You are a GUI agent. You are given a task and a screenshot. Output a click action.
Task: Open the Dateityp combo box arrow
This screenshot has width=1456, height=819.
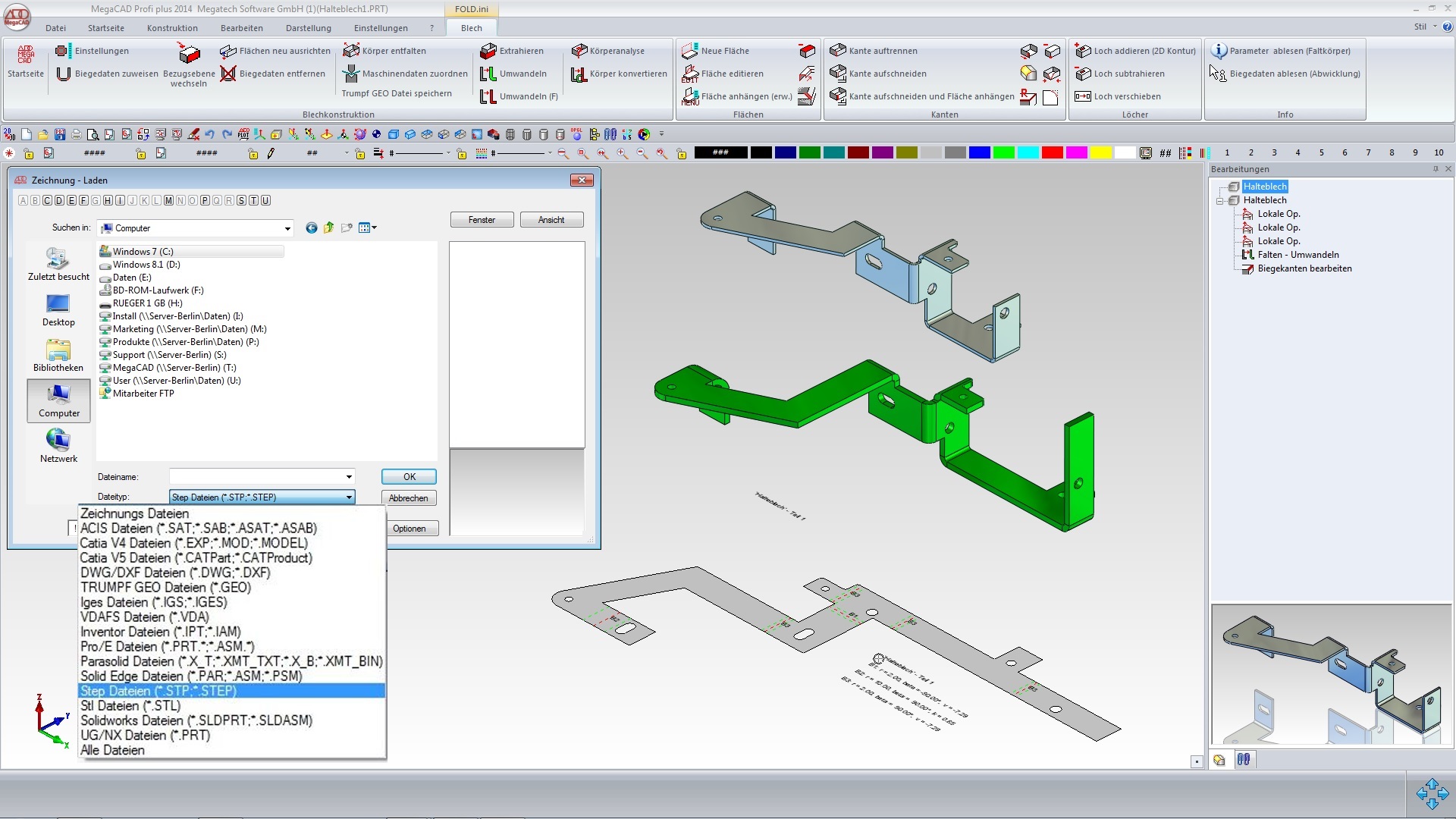349,497
